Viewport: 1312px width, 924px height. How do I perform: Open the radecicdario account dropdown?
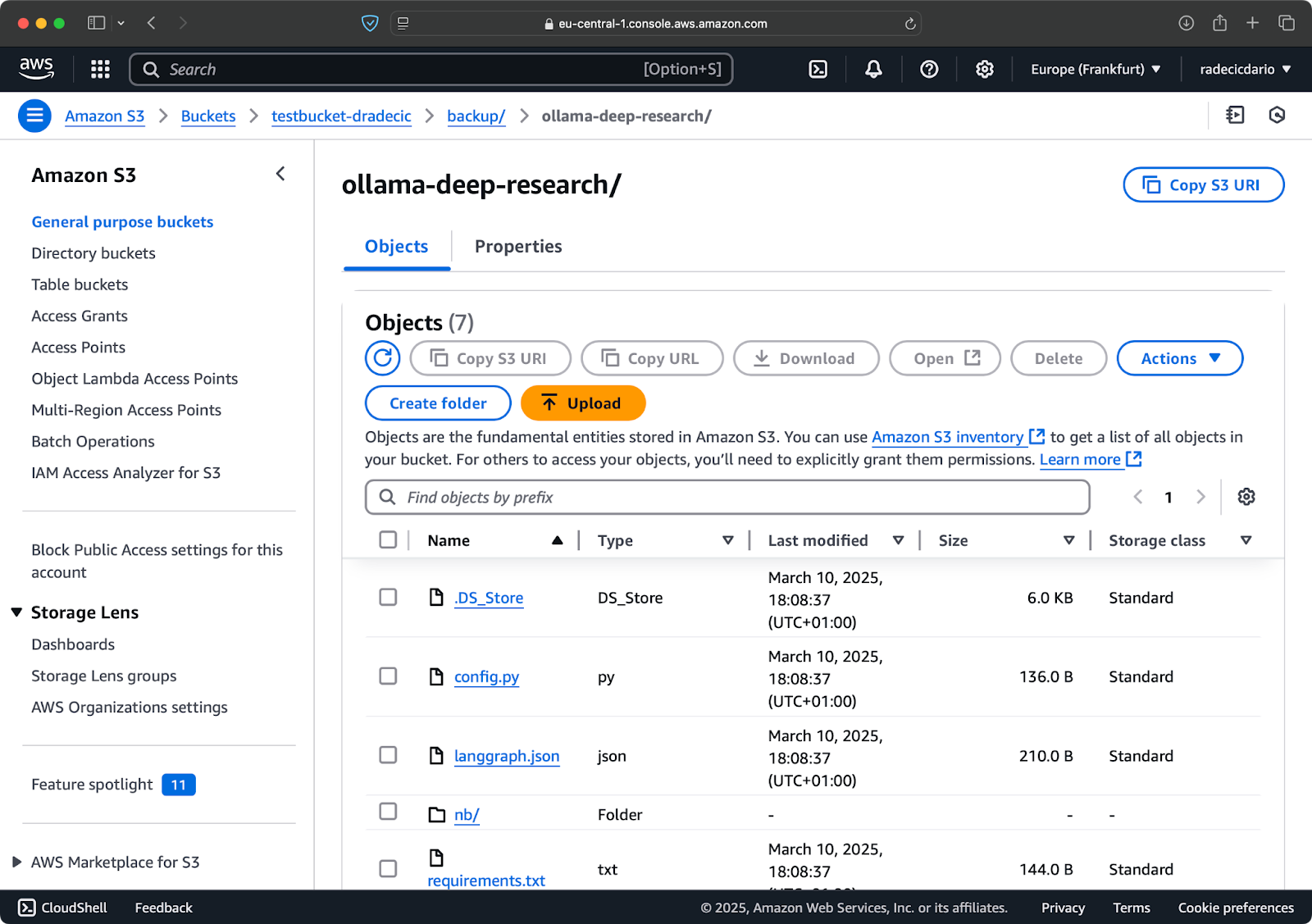(x=1246, y=69)
